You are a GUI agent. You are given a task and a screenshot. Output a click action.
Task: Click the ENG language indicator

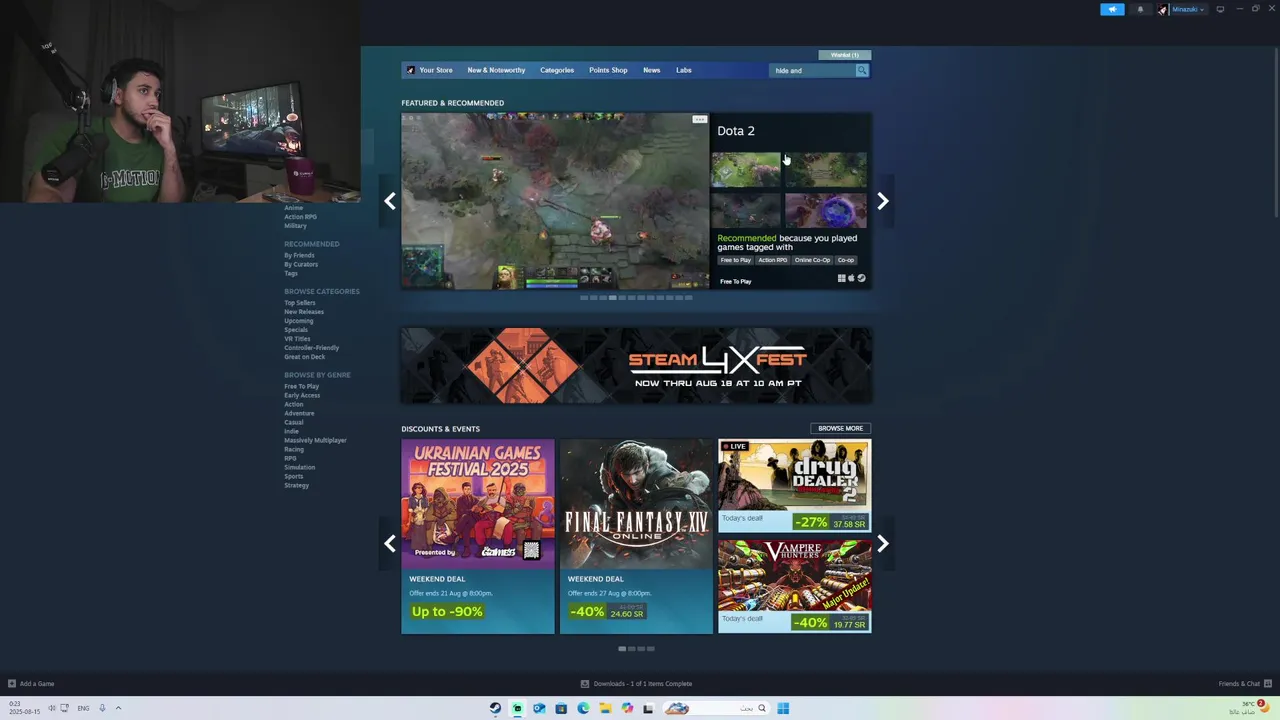pos(83,708)
